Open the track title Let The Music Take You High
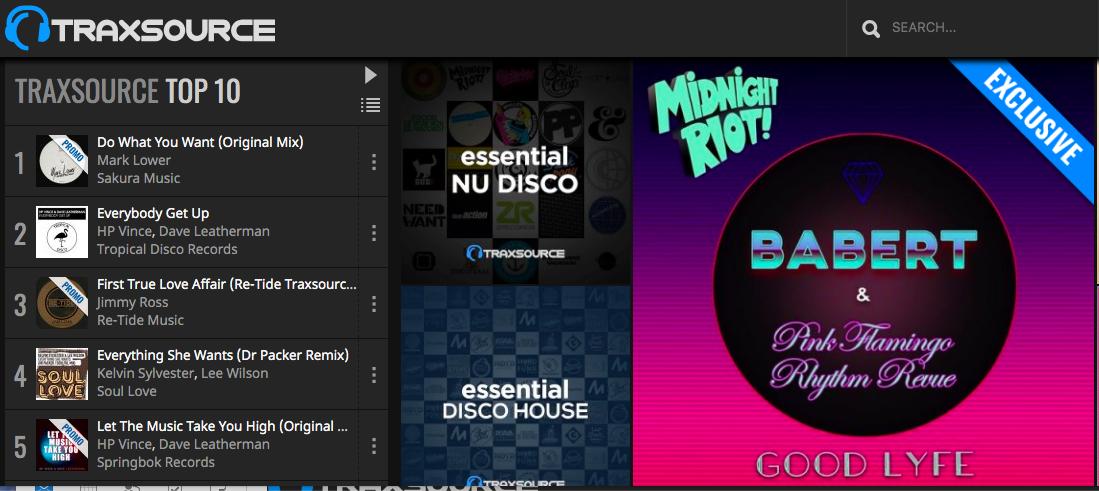 (x=223, y=426)
